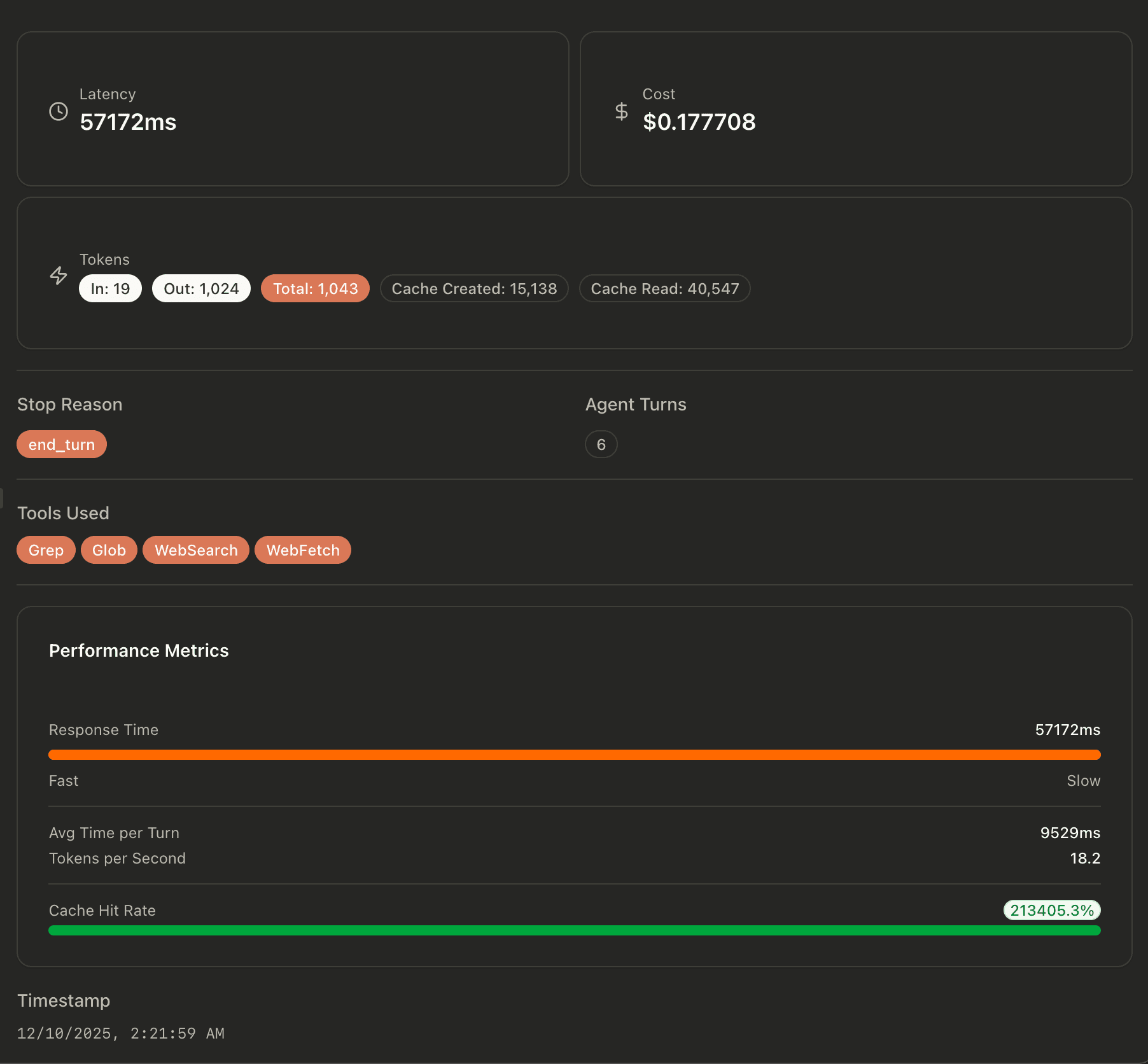Click the 'Total: 1,043' token badge

[x=315, y=288]
